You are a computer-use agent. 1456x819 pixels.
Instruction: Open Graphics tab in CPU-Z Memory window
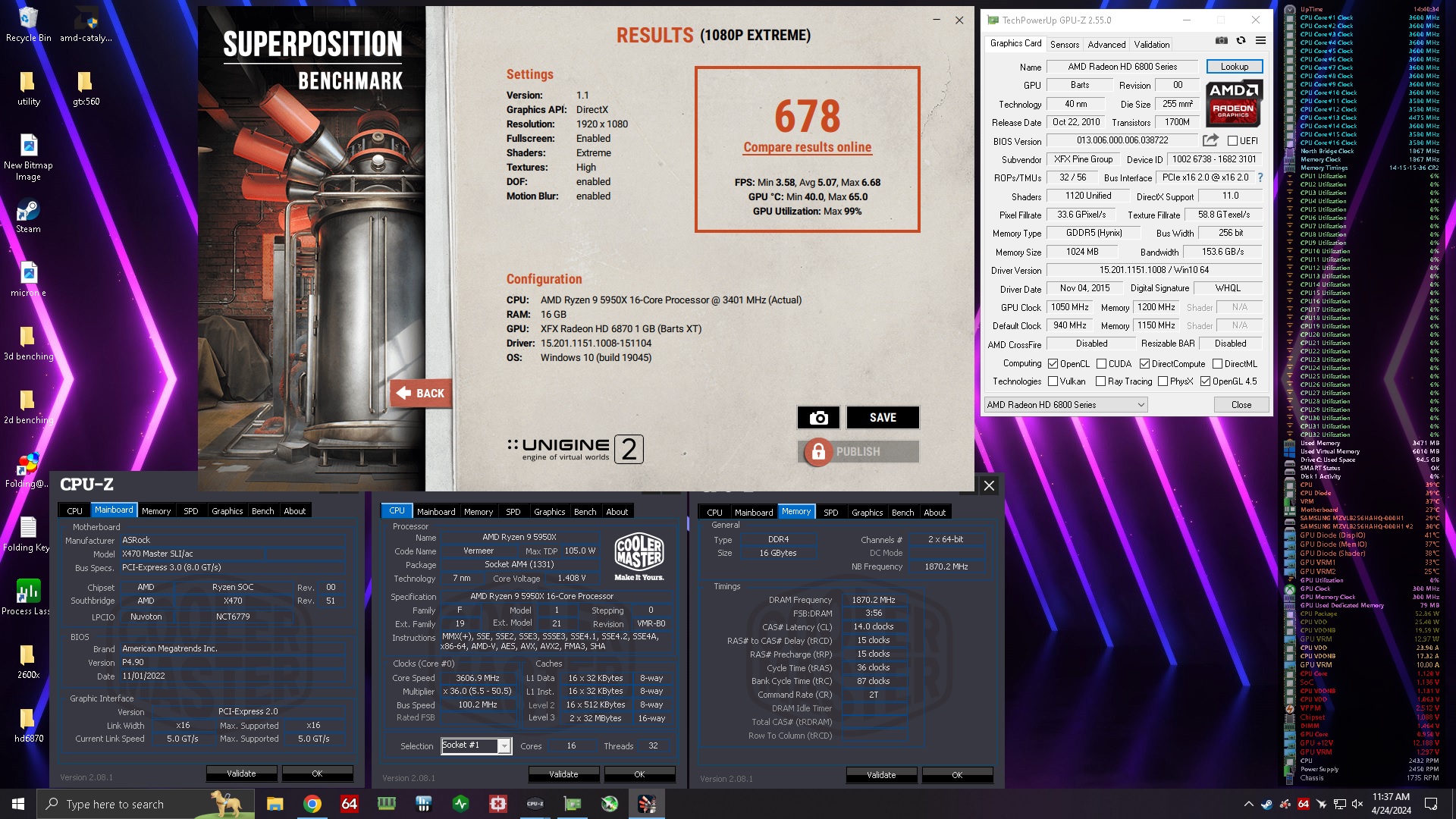(x=867, y=513)
